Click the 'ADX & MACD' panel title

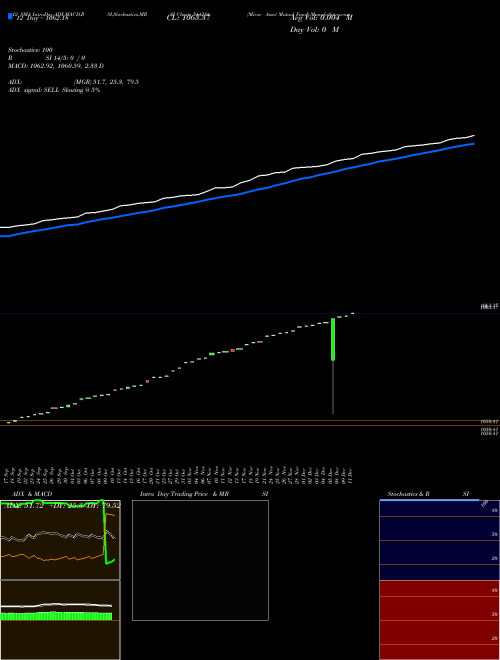tap(32, 494)
